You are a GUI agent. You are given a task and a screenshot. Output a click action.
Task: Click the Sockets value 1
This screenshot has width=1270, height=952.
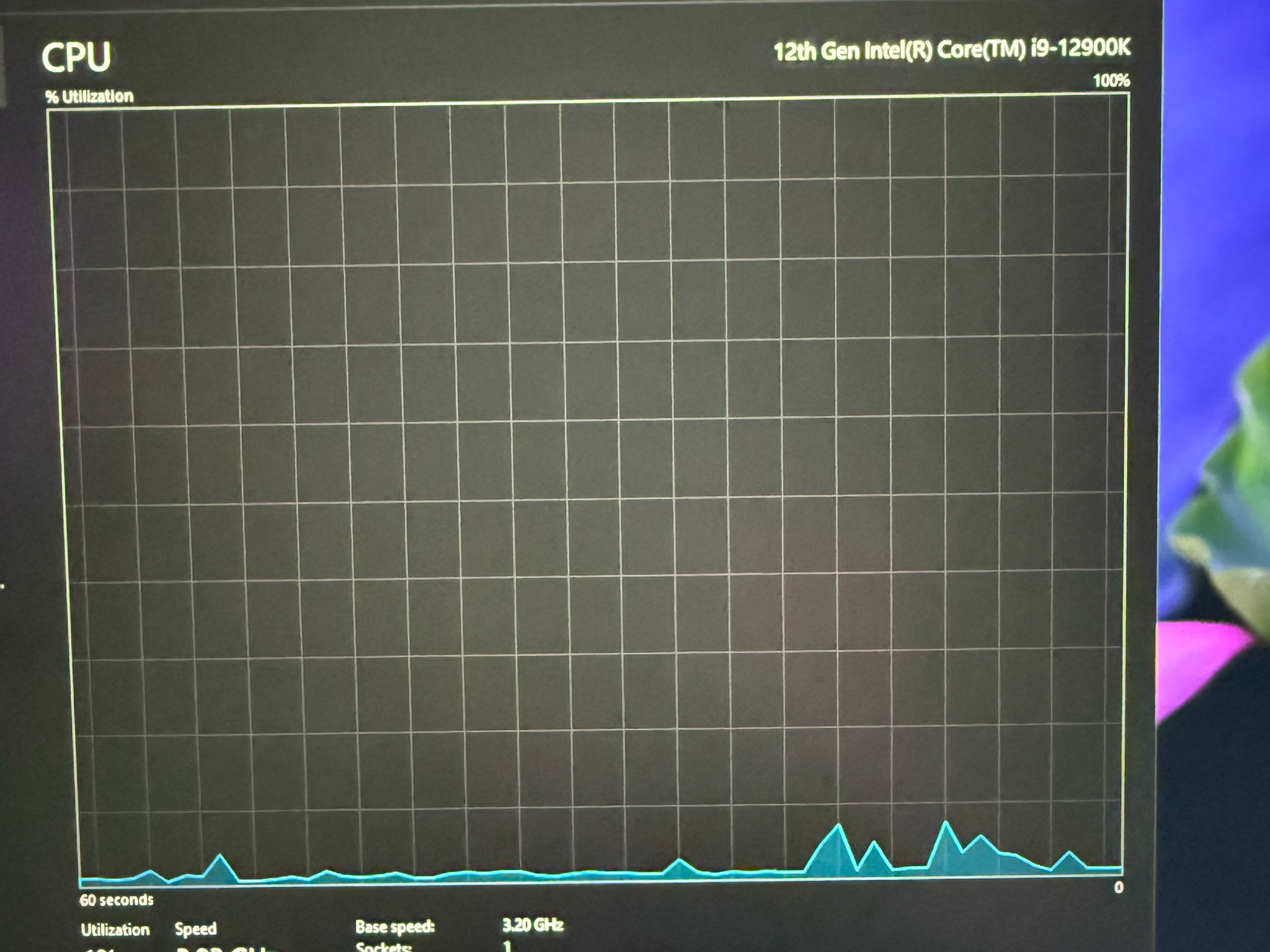coord(507,946)
